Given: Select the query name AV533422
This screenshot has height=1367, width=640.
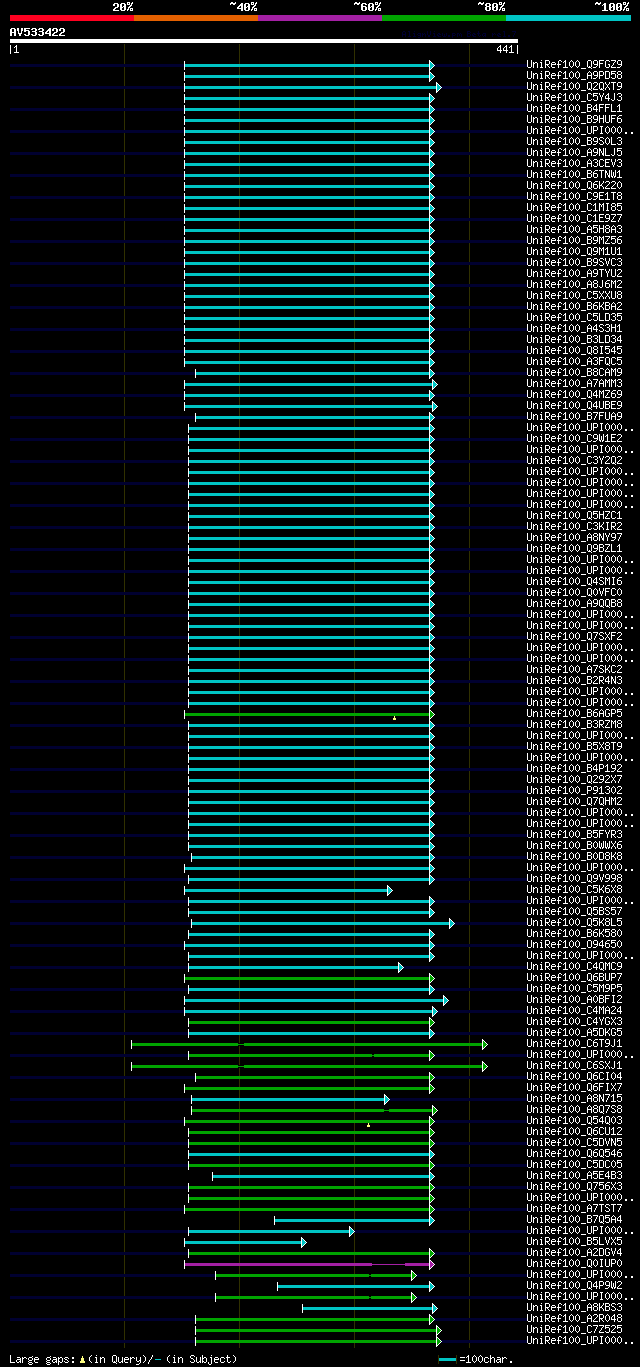Looking at the screenshot, I should (38, 32).
